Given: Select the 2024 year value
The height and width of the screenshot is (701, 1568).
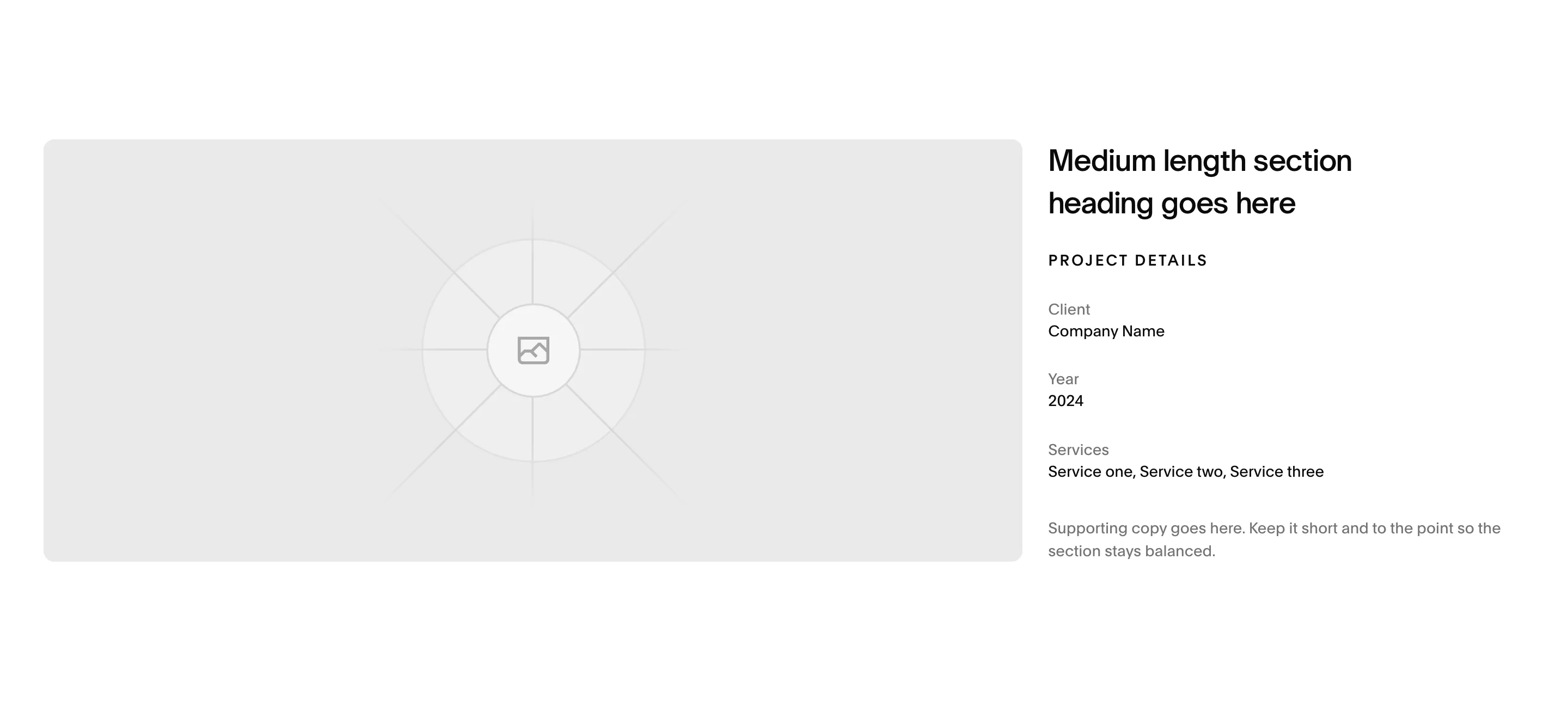Looking at the screenshot, I should pyautogui.click(x=1065, y=401).
